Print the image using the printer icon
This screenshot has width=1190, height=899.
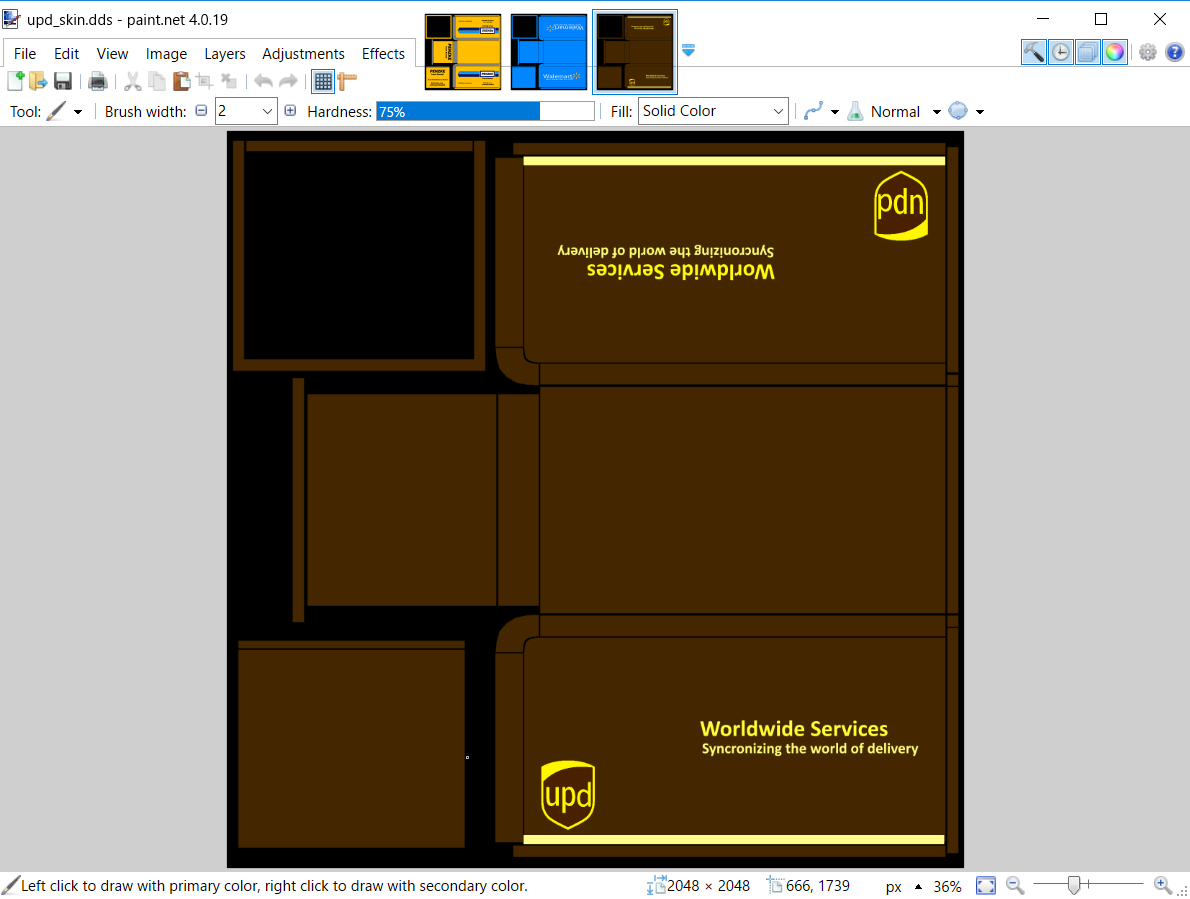97,80
